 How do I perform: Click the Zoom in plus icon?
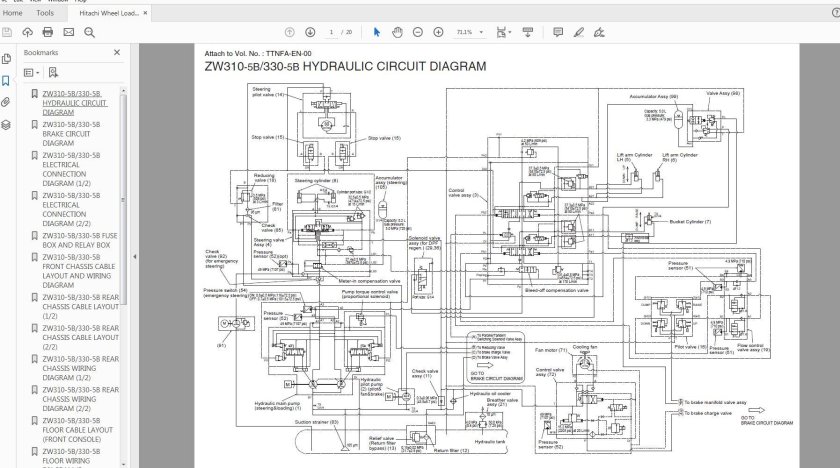pyautogui.click(x=439, y=32)
